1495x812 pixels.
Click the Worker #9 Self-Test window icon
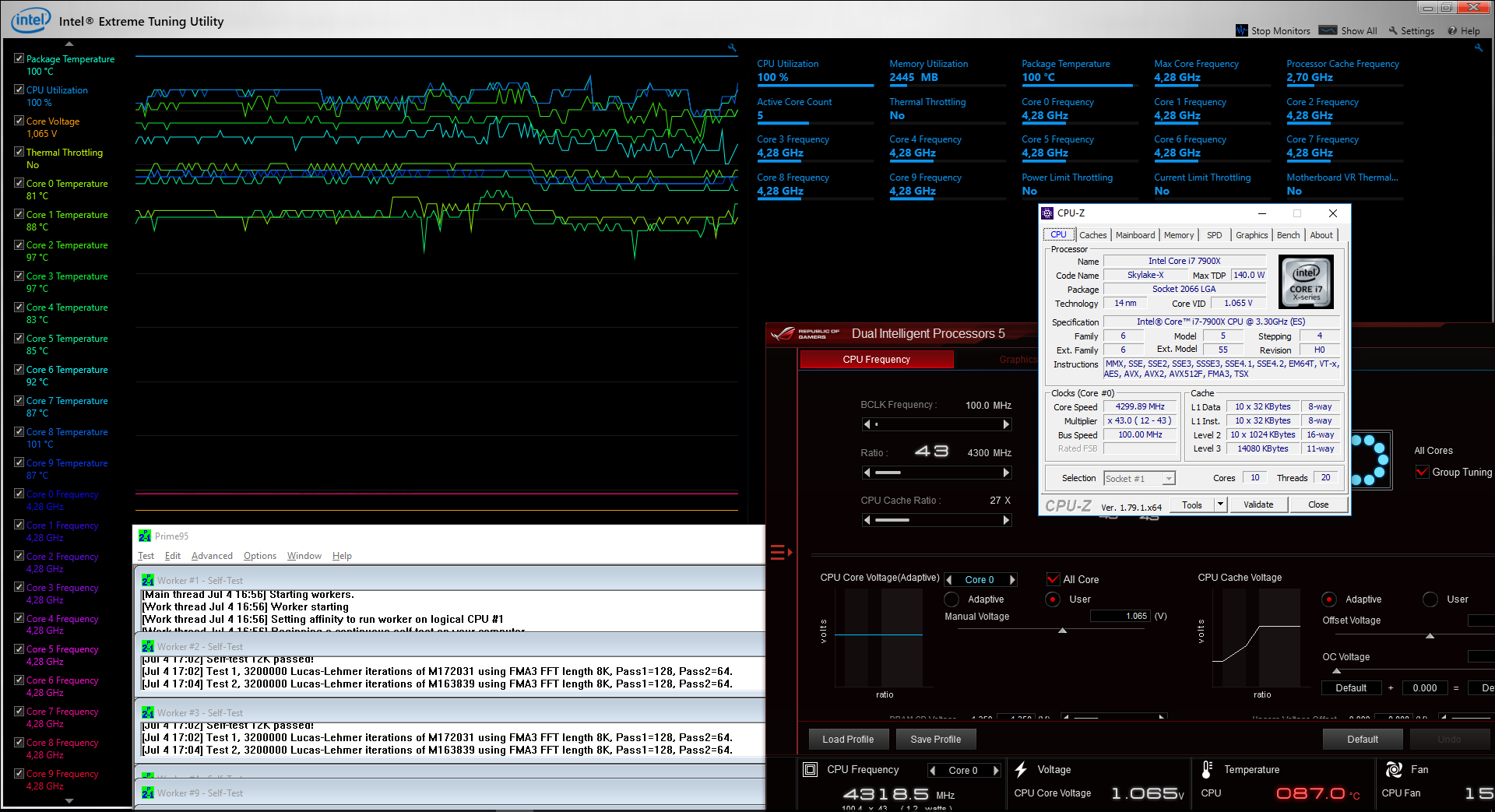(x=148, y=793)
